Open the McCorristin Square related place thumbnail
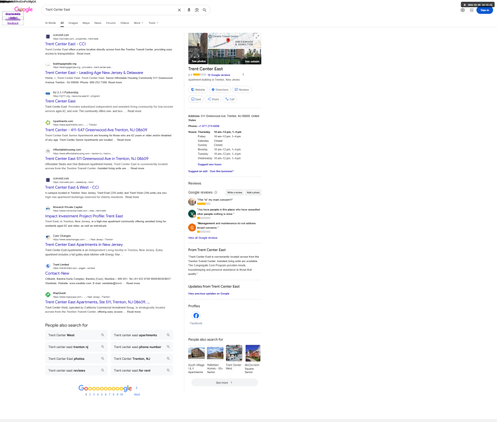500x422 pixels. pyautogui.click(x=253, y=353)
